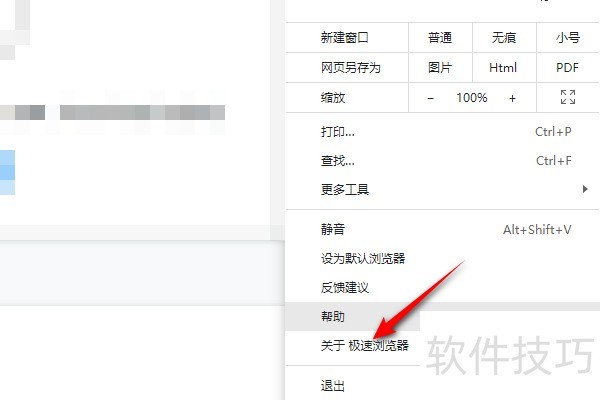Save the webpage as PDF
600x400 pixels.
point(568,68)
